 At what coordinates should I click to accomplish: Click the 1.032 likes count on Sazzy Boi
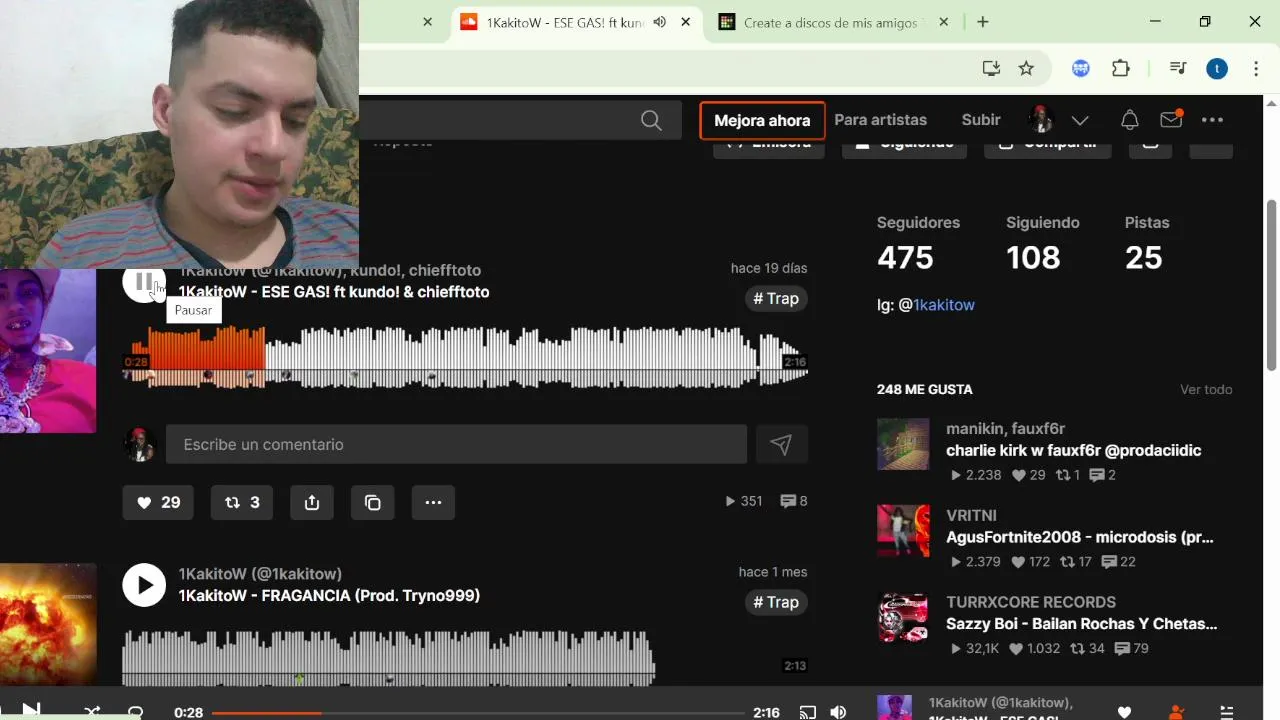1035,649
